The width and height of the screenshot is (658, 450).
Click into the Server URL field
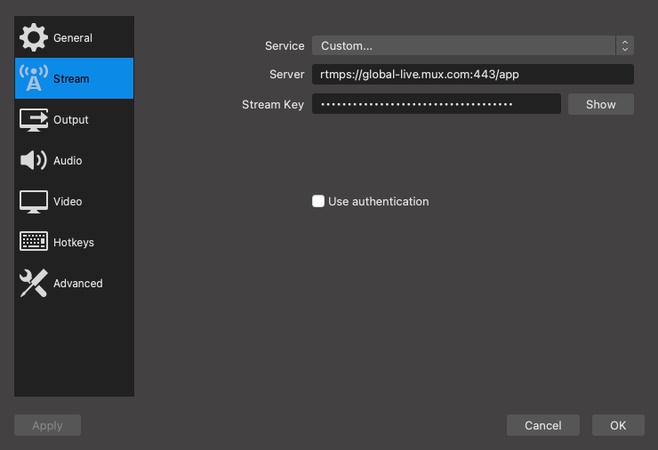pos(472,75)
